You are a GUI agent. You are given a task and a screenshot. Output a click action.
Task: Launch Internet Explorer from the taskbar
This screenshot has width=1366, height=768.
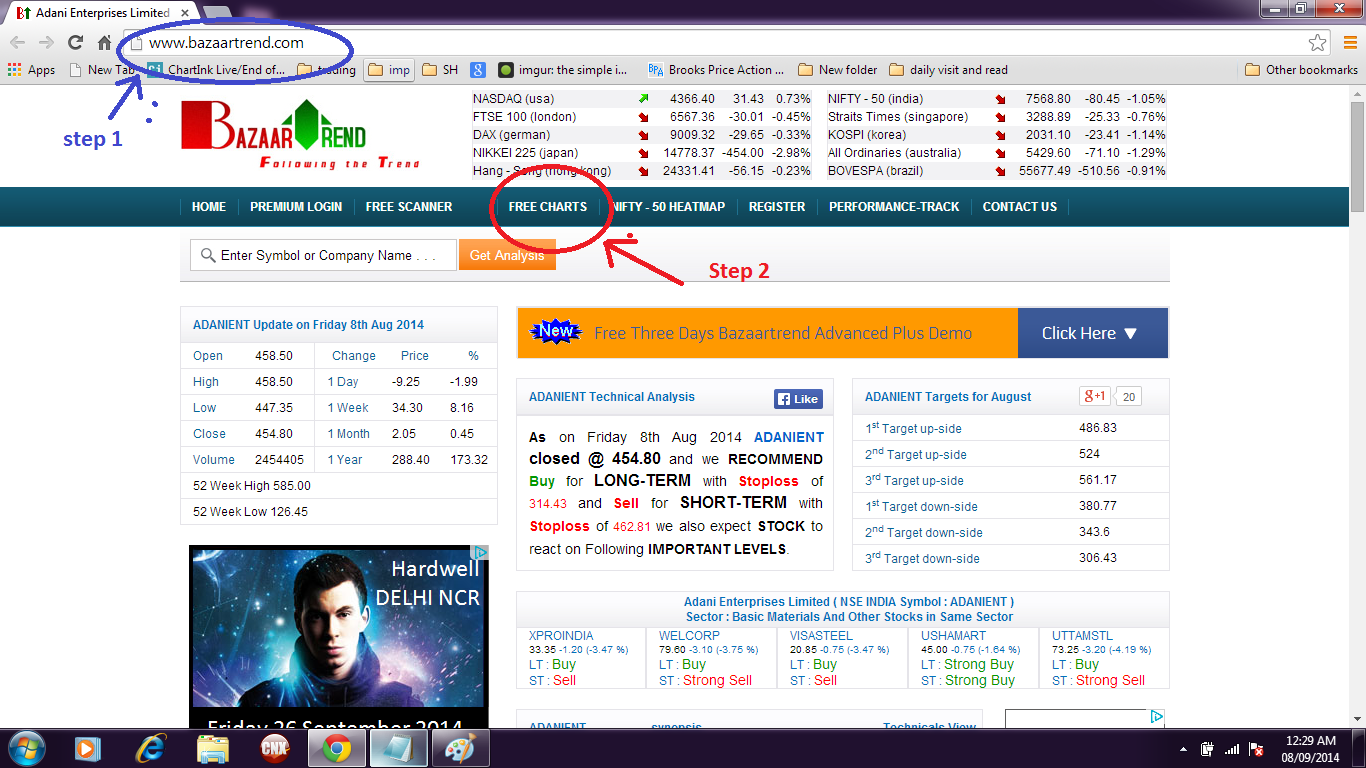tap(148, 747)
